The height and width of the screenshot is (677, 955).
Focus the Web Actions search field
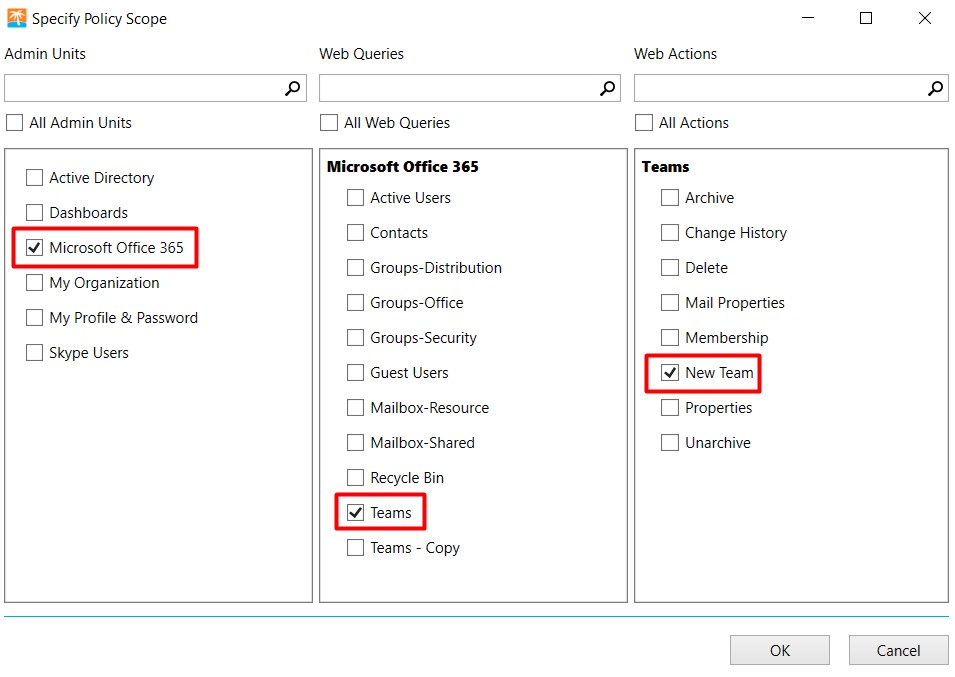pyautogui.click(x=791, y=88)
